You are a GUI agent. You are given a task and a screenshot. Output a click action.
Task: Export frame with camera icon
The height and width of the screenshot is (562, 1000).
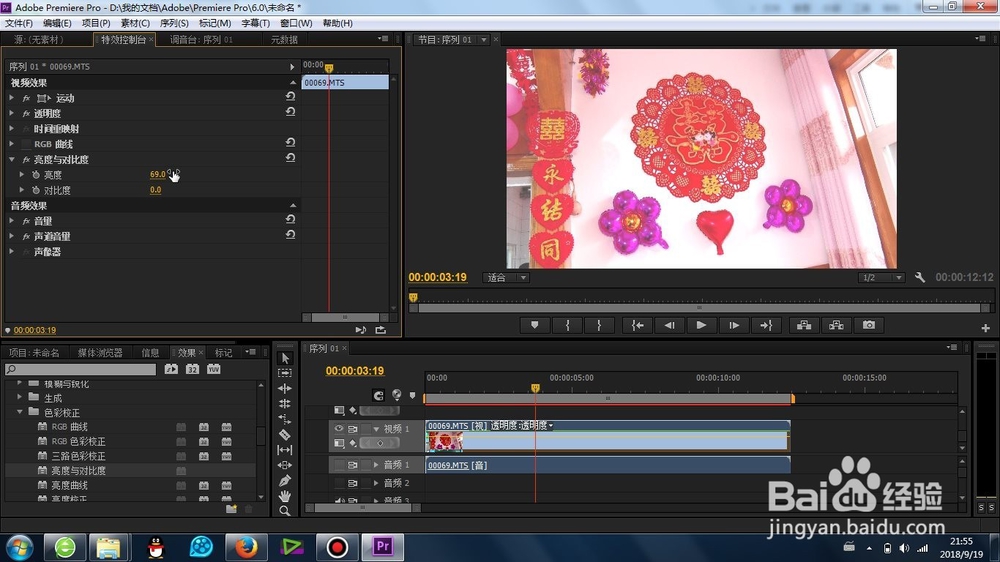[869, 325]
